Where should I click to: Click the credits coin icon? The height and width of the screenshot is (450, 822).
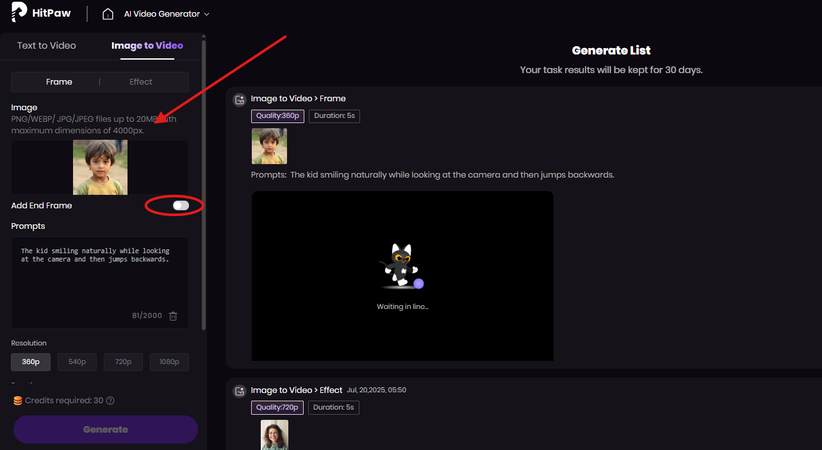click(17, 401)
